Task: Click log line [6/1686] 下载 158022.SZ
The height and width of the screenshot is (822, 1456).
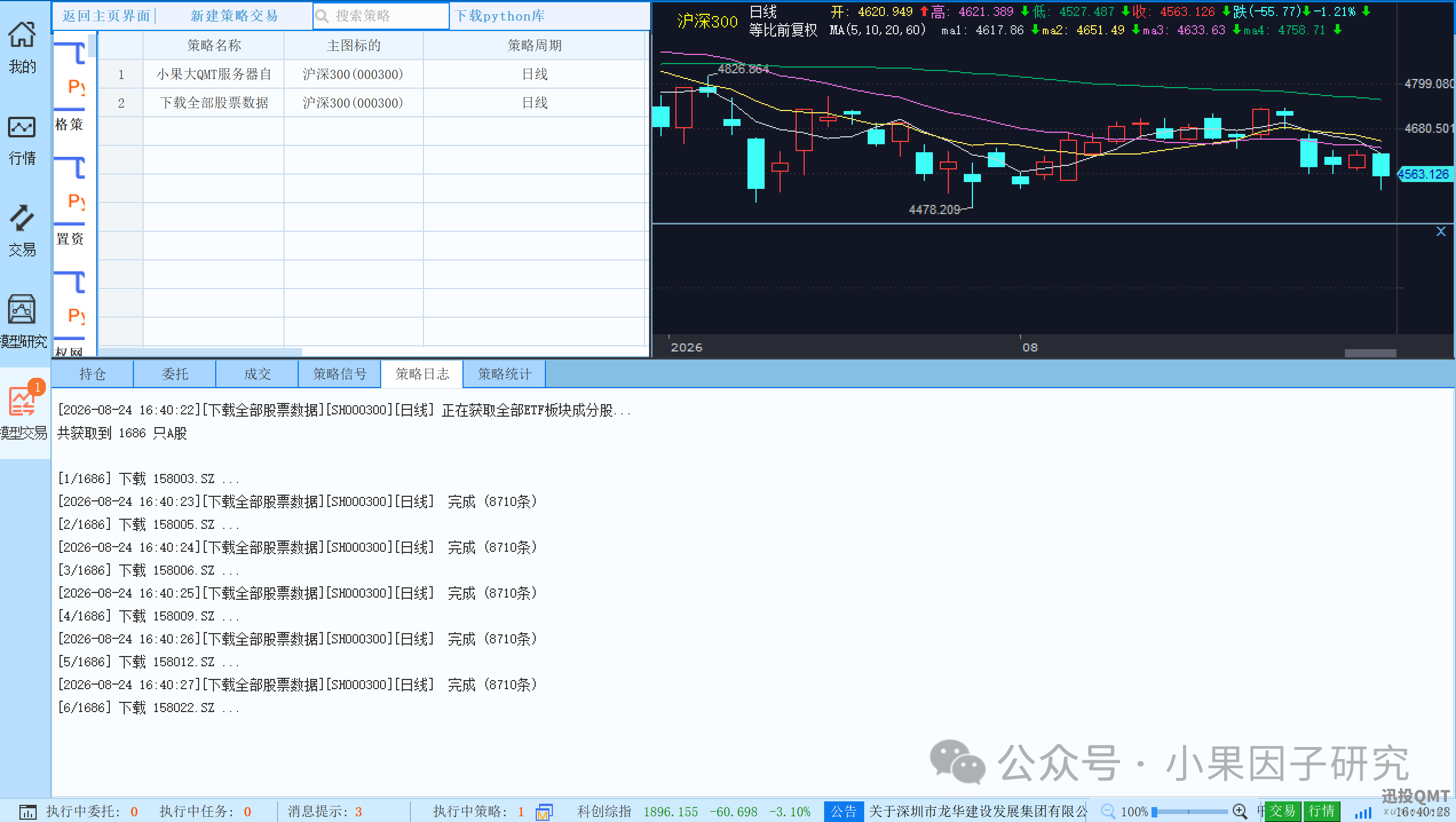Action: click(x=149, y=708)
